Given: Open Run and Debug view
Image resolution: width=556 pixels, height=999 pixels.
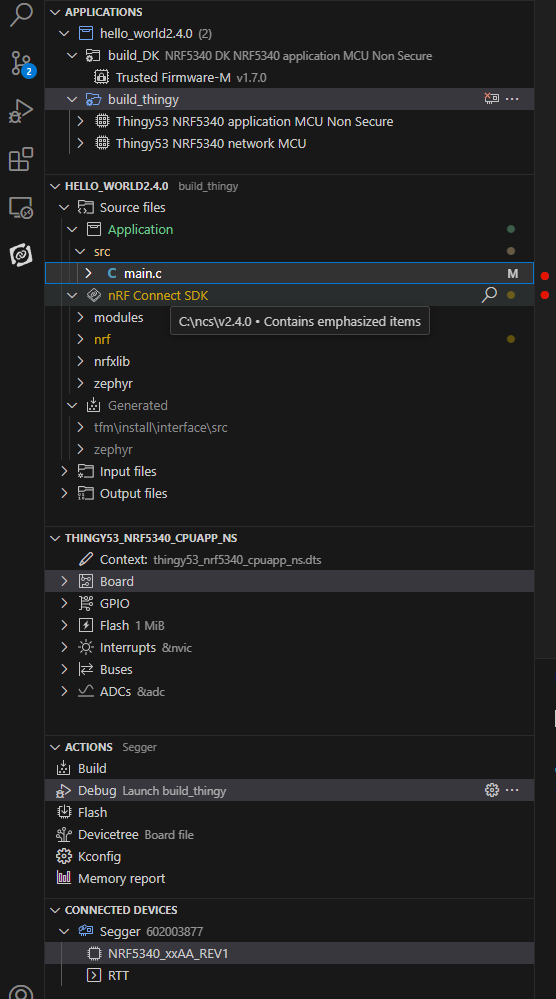Looking at the screenshot, I should [x=21, y=111].
